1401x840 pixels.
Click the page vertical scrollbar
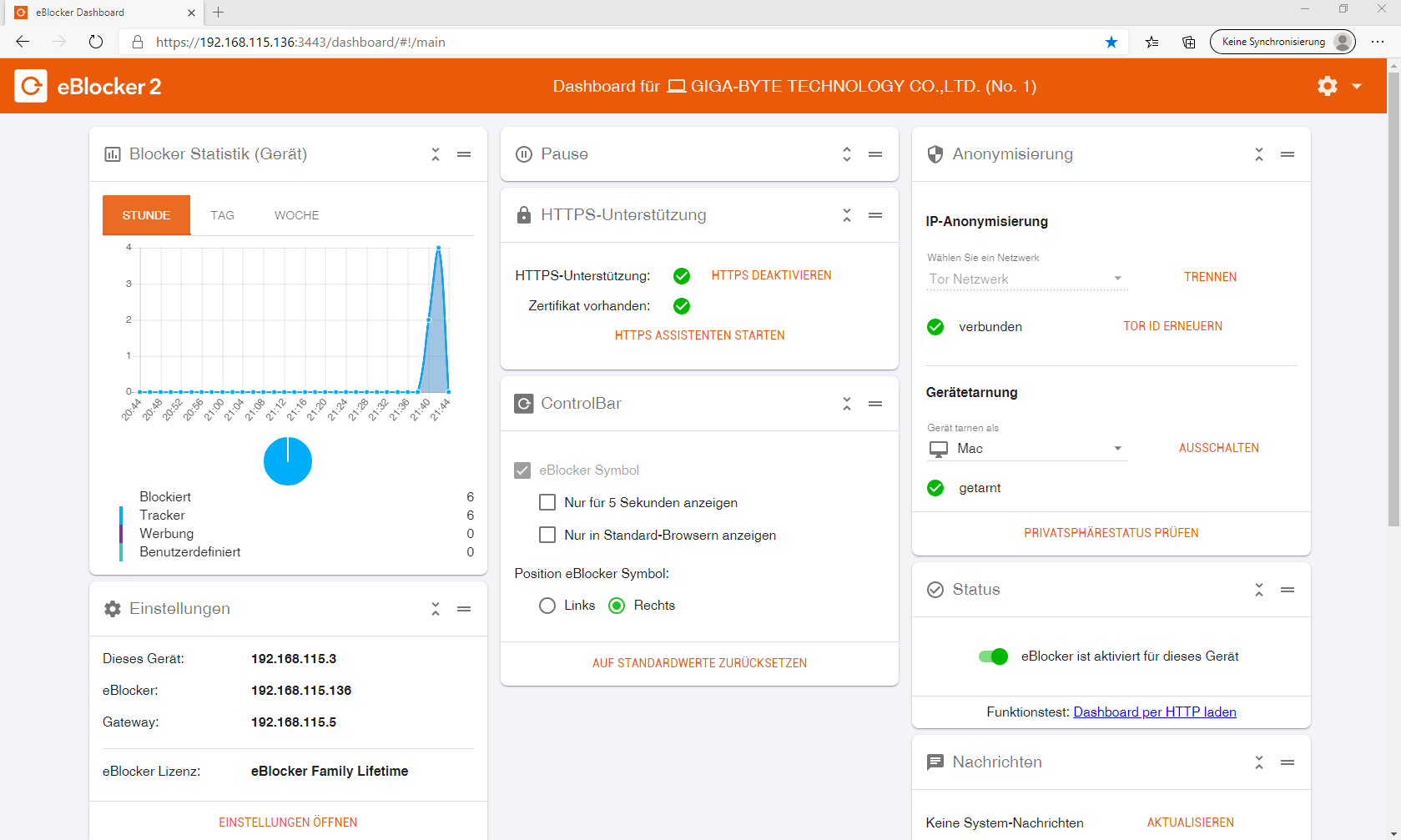click(1393, 299)
